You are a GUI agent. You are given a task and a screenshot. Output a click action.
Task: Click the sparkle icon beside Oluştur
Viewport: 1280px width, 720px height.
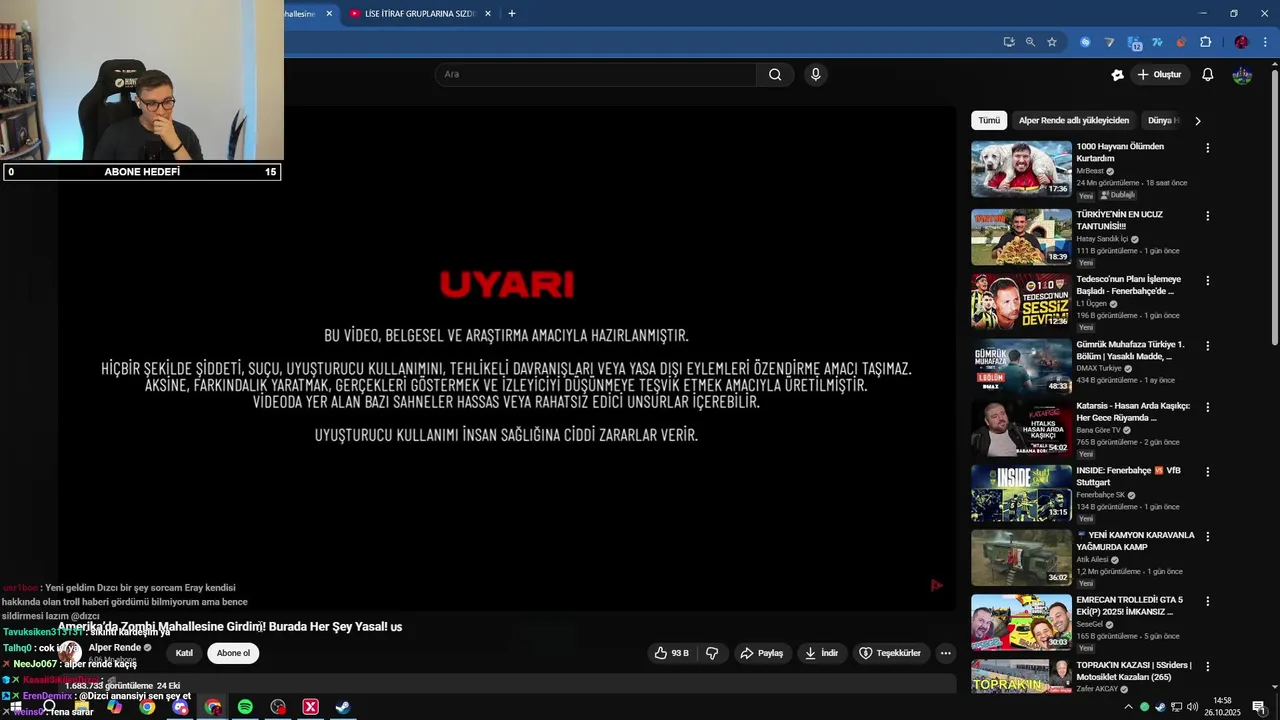[1117, 75]
